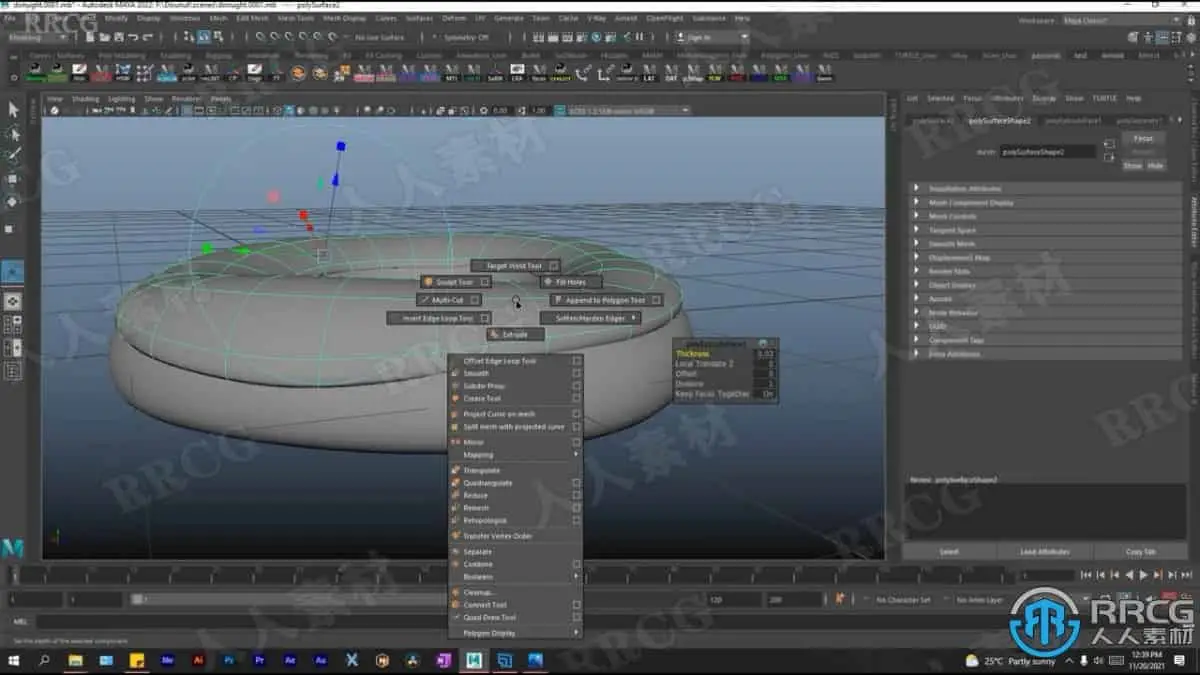Click option box beside Target Weld Tool
Viewport: 1200px width, 675px height.
point(553,266)
